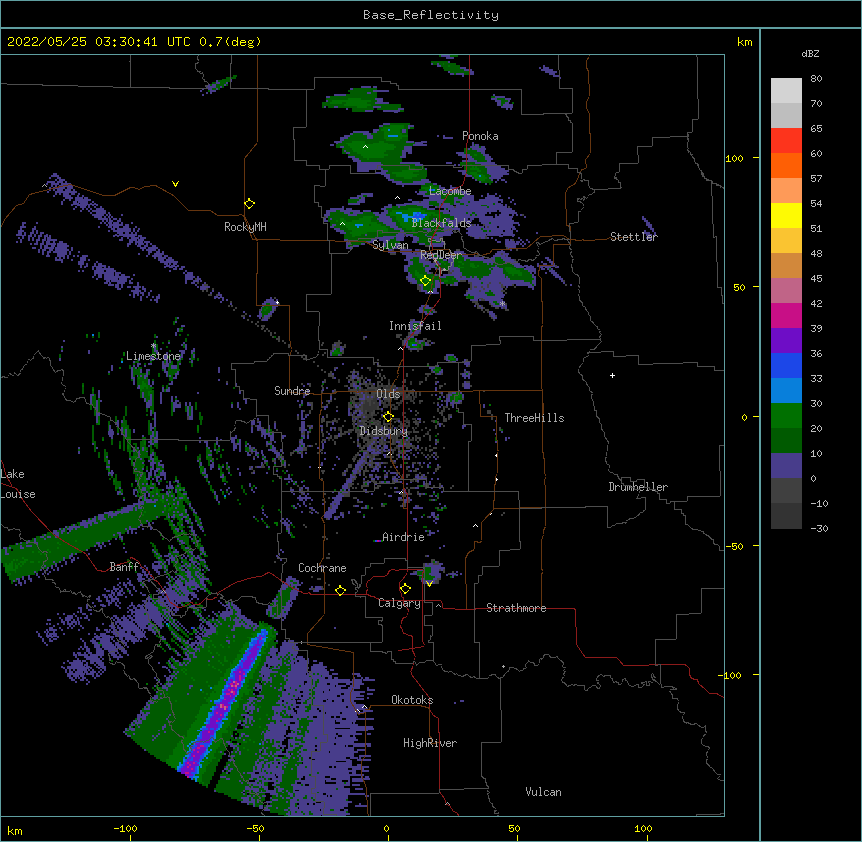The width and height of the screenshot is (862, 842).
Task: Click the white asterisk marker above Limestone
Action: coord(154,346)
